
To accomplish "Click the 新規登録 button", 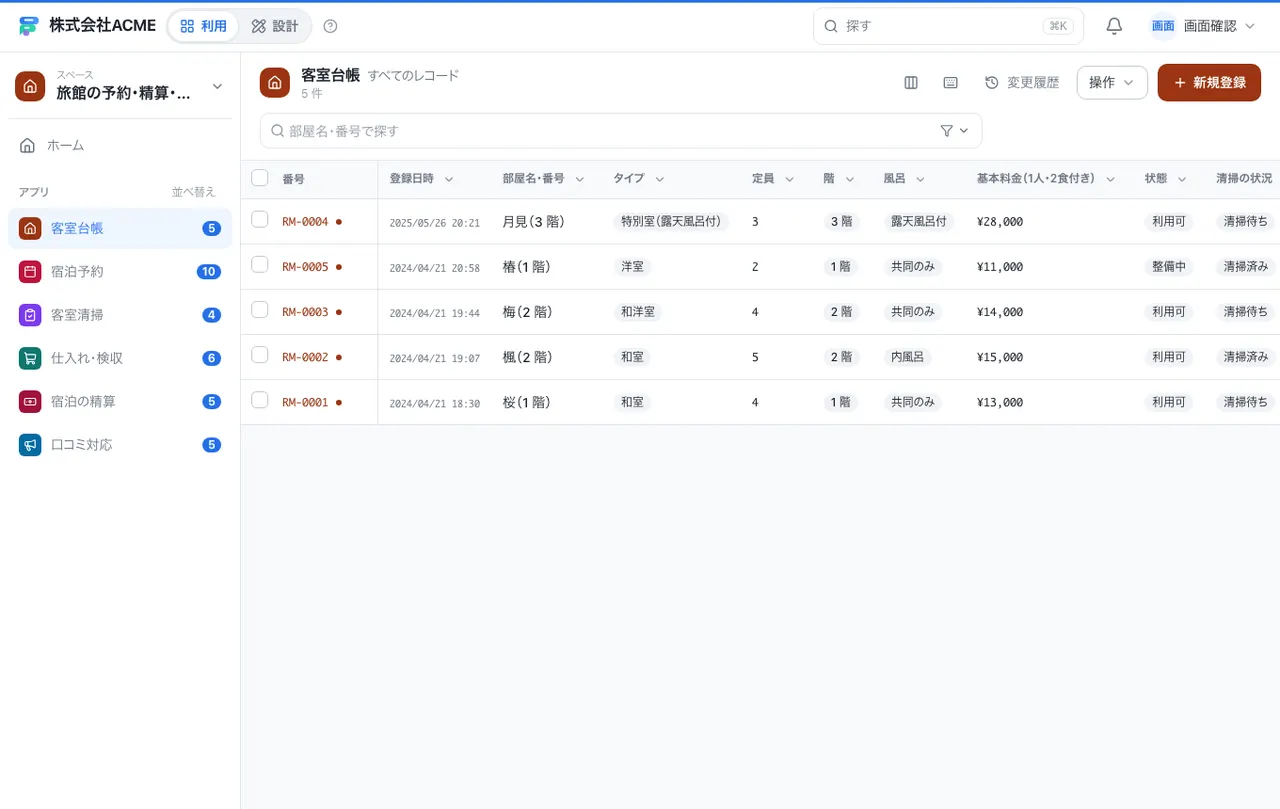I will click(x=1209, y=83).
